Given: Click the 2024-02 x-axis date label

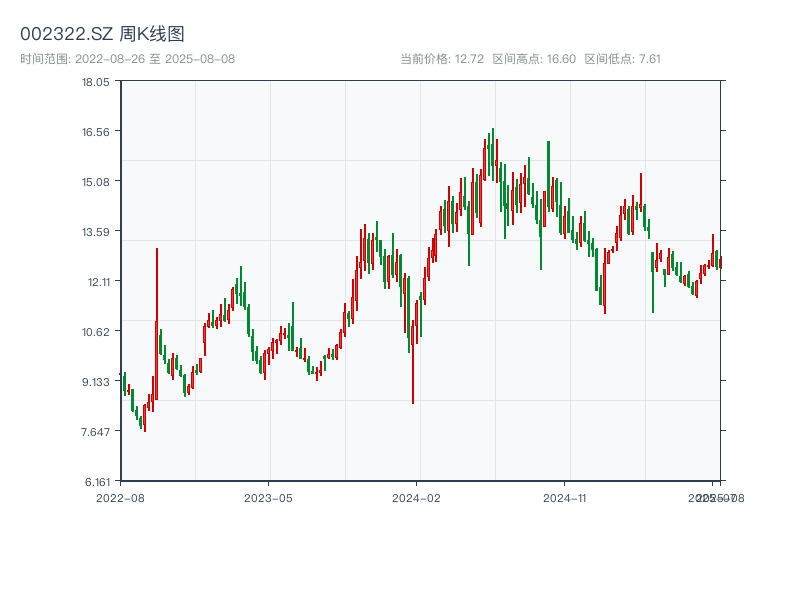Looking at the screenshot, I should pos(417,497).
